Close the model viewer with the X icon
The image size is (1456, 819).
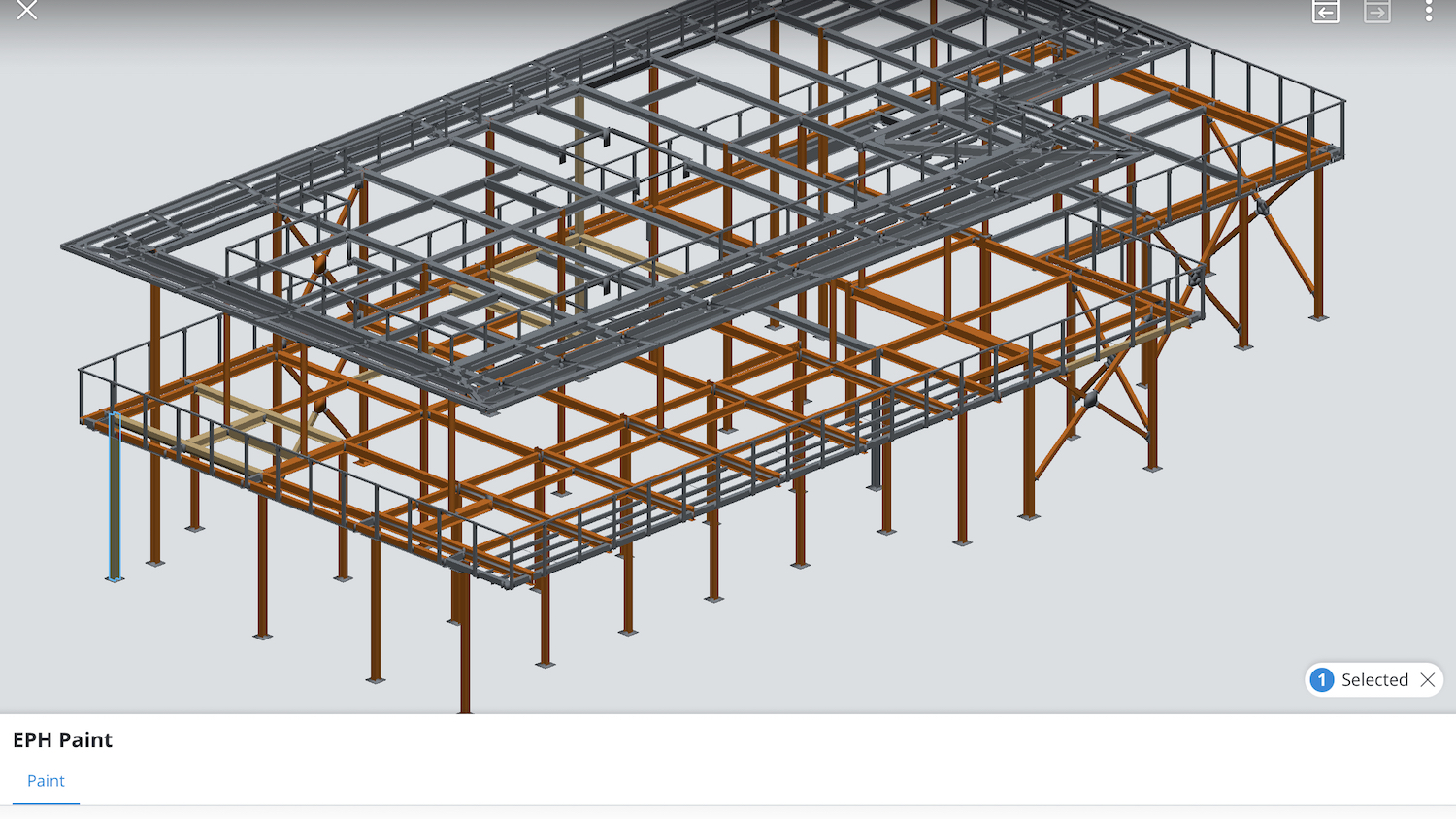26,11
